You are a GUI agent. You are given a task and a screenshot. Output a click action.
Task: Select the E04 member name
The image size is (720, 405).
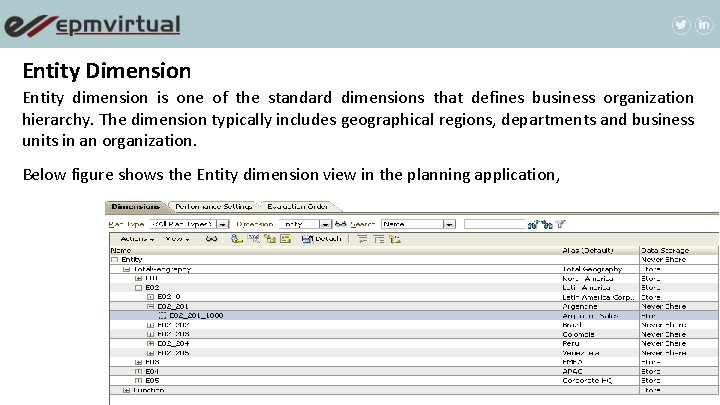click(152, 371)
